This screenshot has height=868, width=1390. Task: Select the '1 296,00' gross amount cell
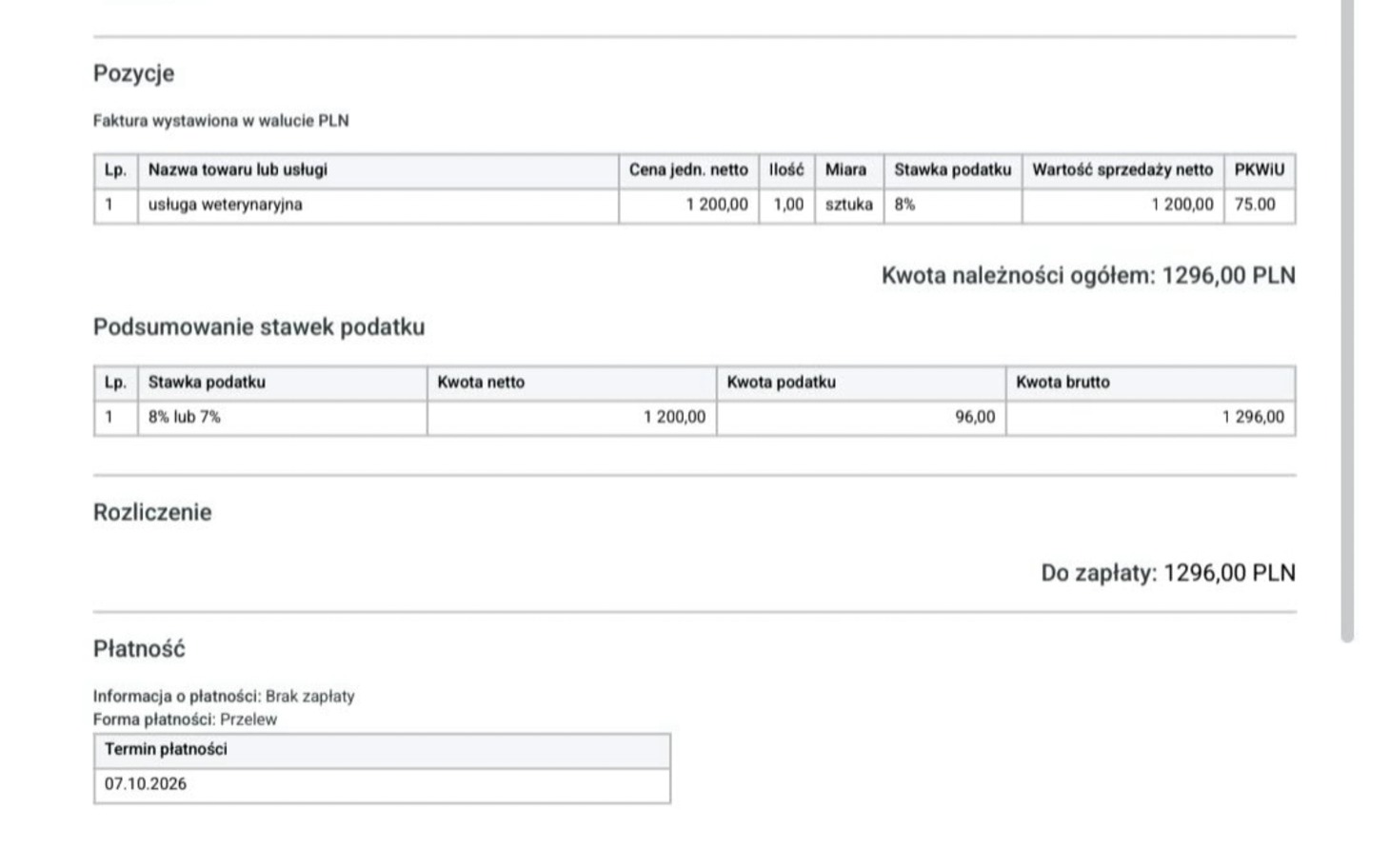tap(1150, 418)
